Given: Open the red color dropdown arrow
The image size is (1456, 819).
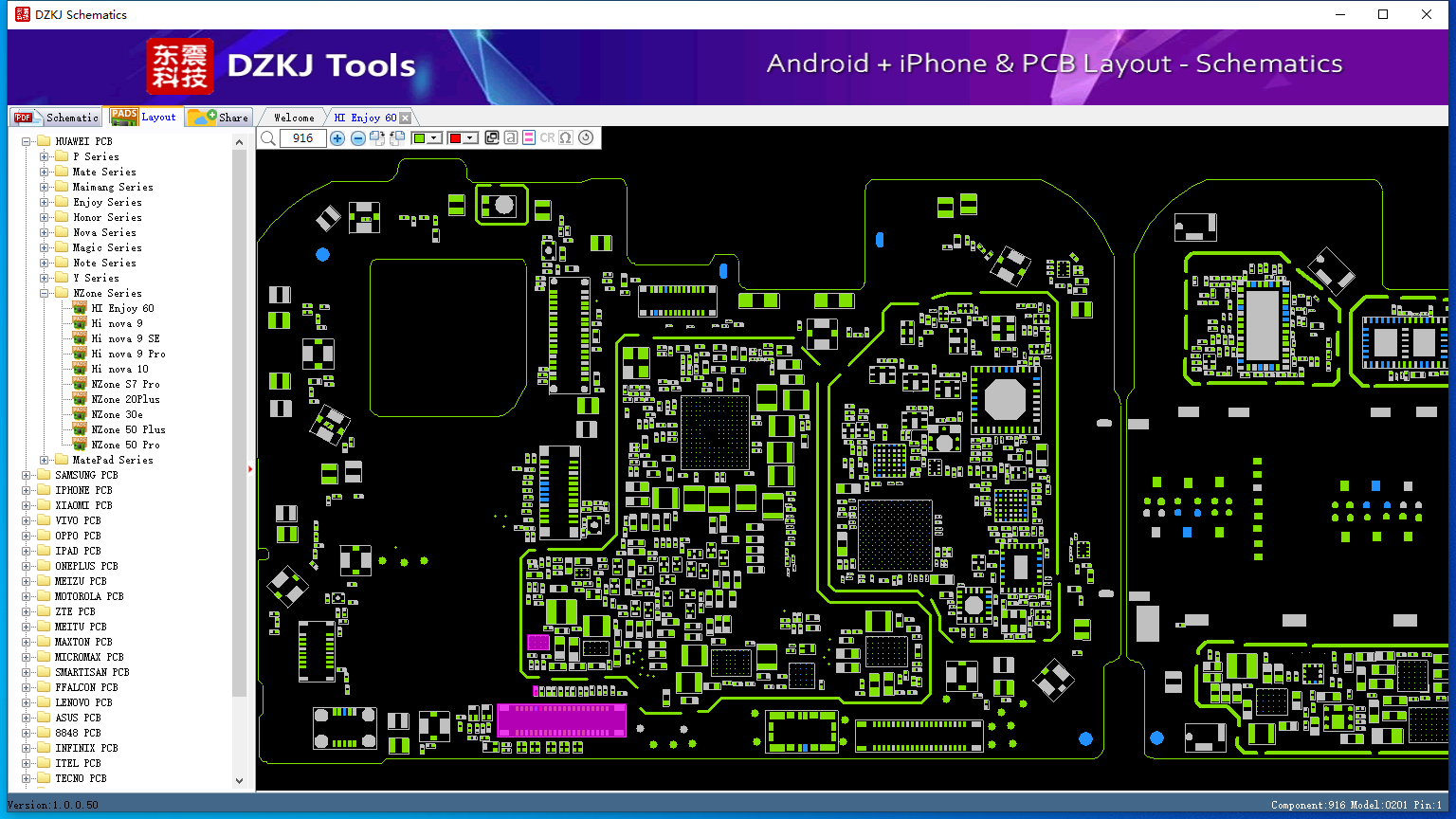Looking at the screenshot, I should click(469, 138).
